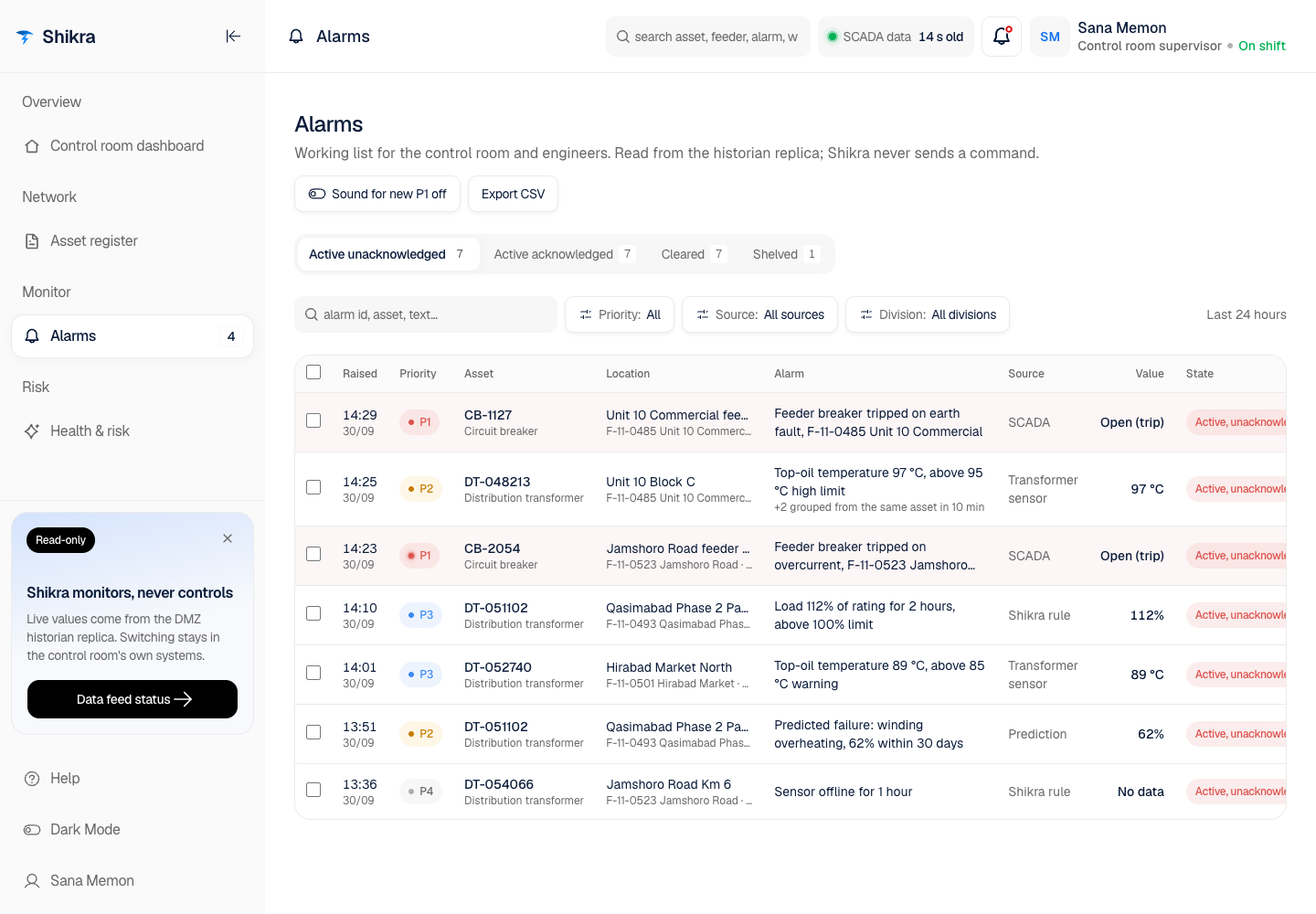
Task: Dismiss the Read-only info card
Action: (228, 538)
